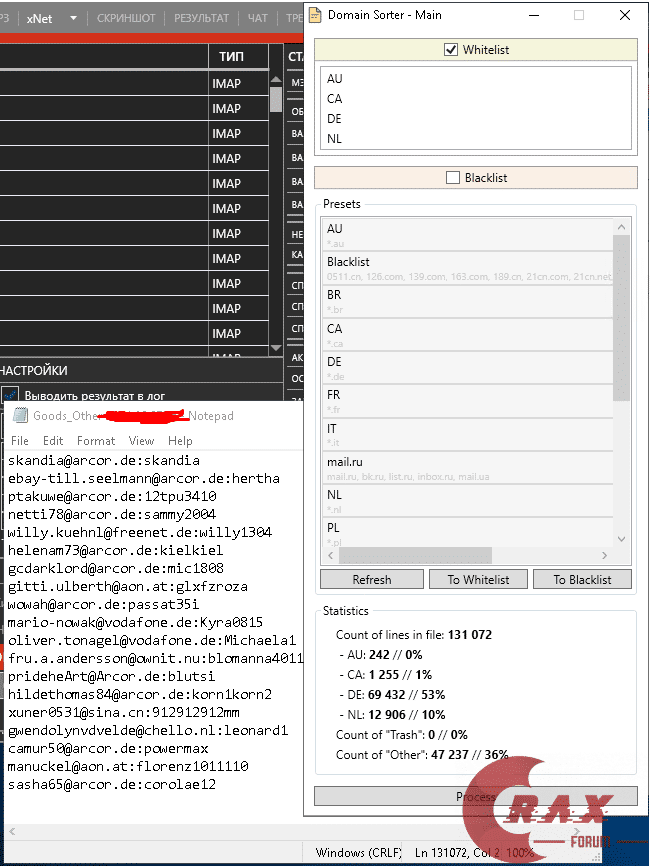
Task: Enable the Blacklist checkbox
Action: click(453, 178)
